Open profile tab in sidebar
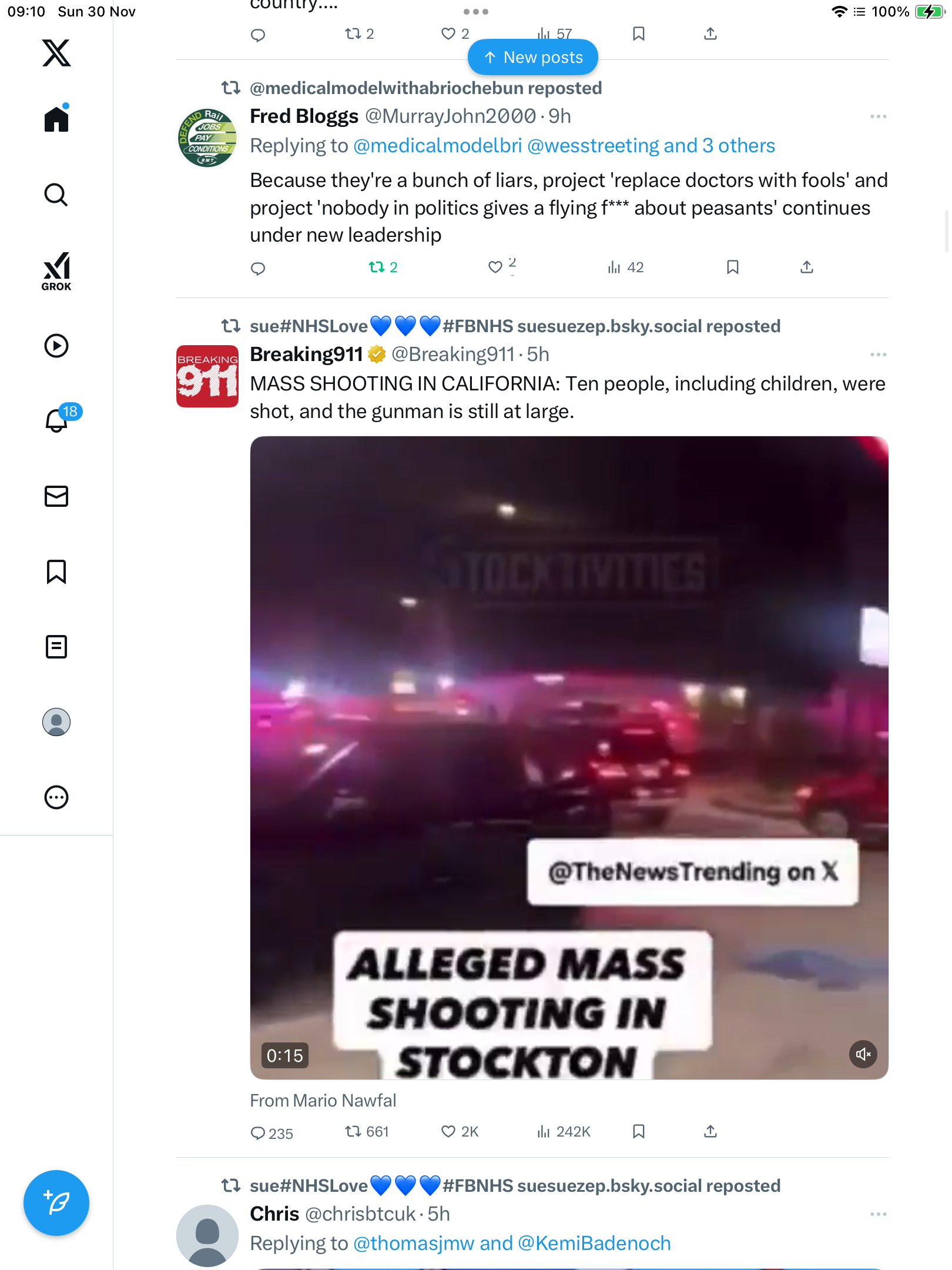This screenshot has width=952, height=1270. pyautogui.click(x=56, y=722)
